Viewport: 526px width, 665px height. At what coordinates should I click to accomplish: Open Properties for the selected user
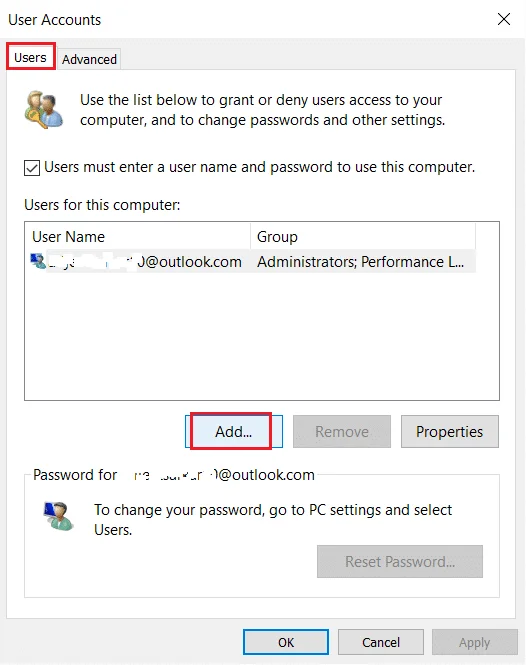[450, 431]
